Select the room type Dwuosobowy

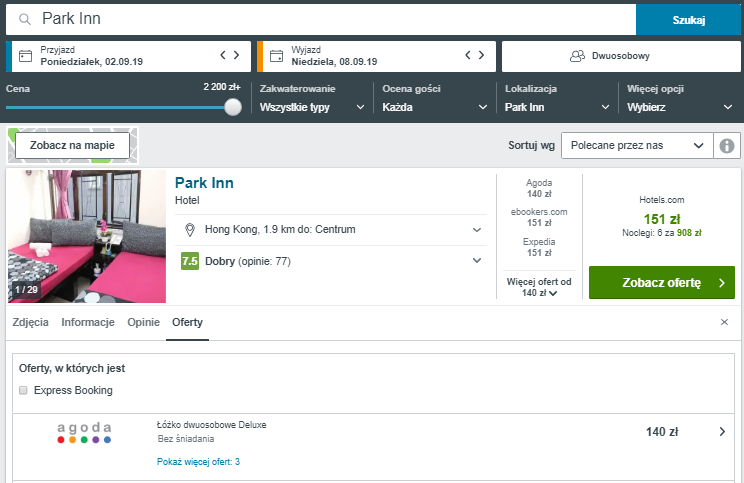pos(621,56)
